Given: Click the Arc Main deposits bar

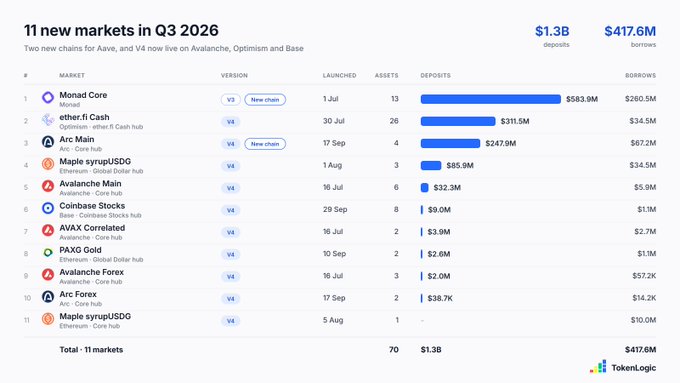Looking at the screenshot, I should coord(450,144).
